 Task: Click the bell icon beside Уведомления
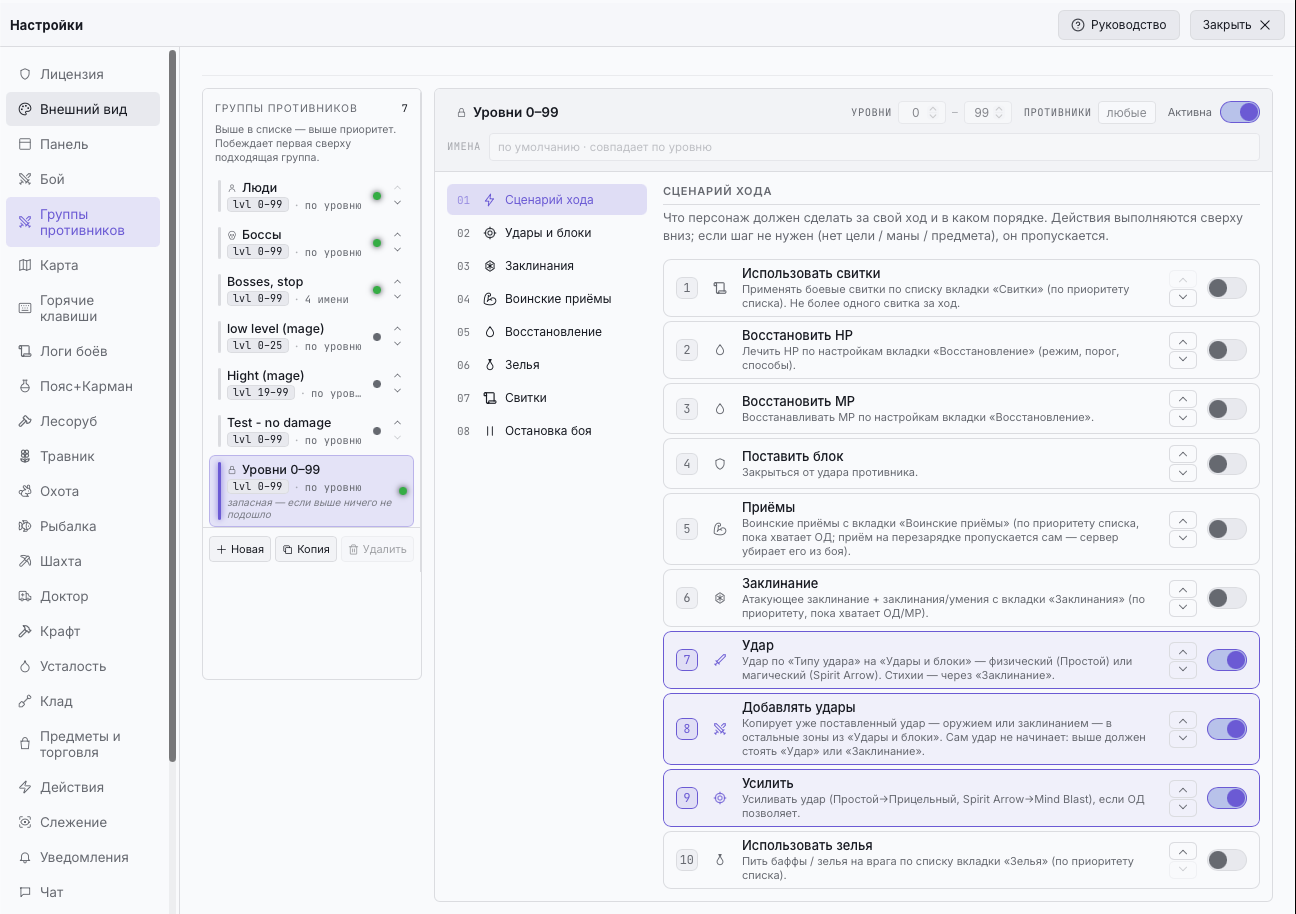(25, 857)
